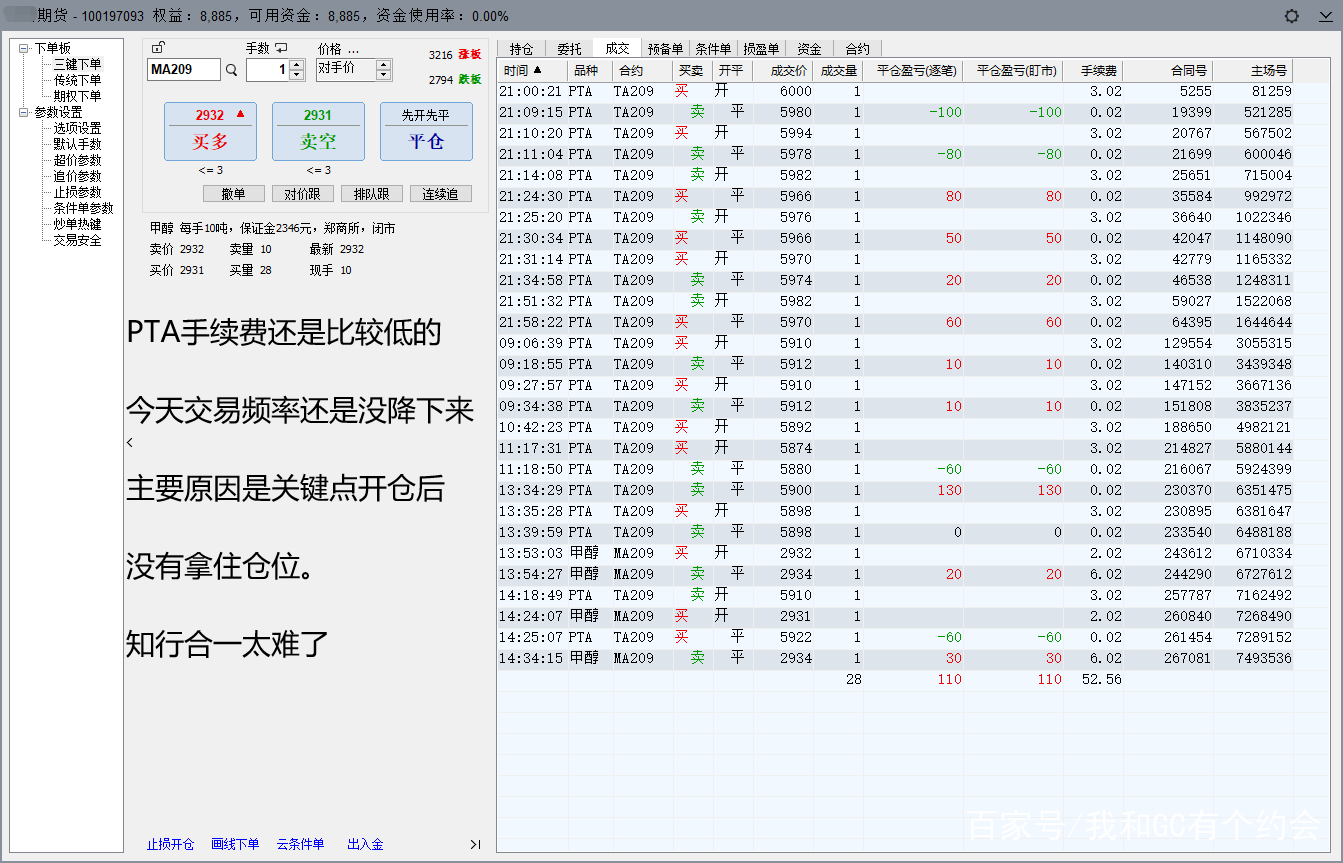Open 选项设置 in the tree

pyautogui.click(x=77, y=128)
